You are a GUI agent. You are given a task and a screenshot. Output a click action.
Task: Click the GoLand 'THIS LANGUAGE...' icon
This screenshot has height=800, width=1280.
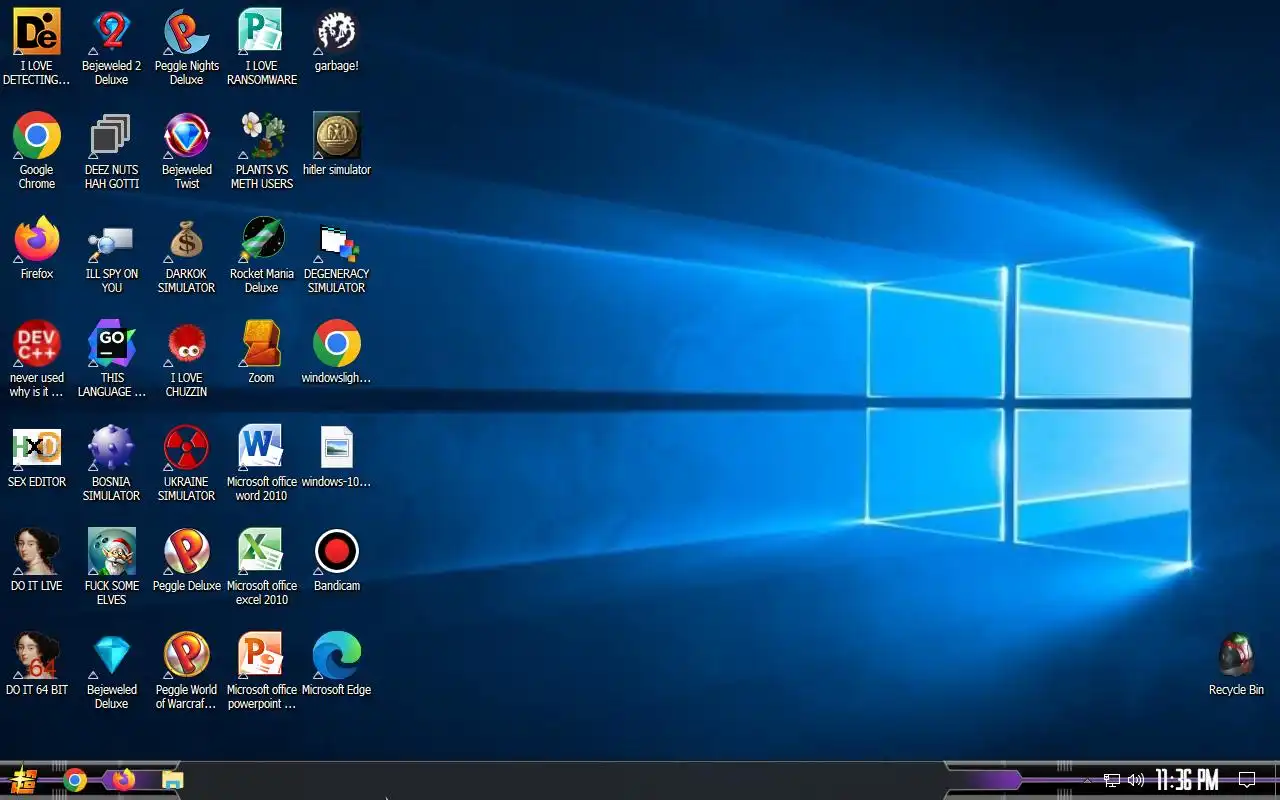pyautogui.click(x=112, y=359)
